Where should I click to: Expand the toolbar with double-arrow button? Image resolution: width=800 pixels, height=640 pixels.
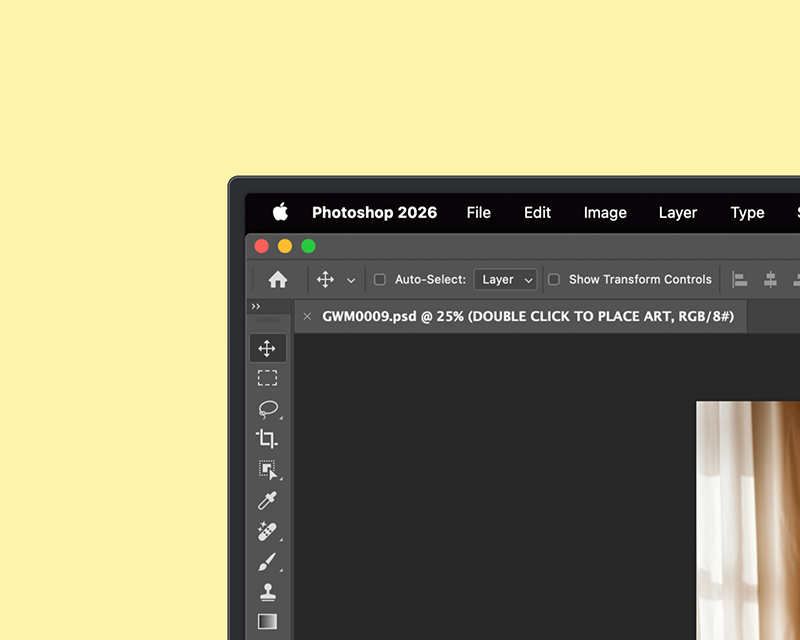(256, 306)
